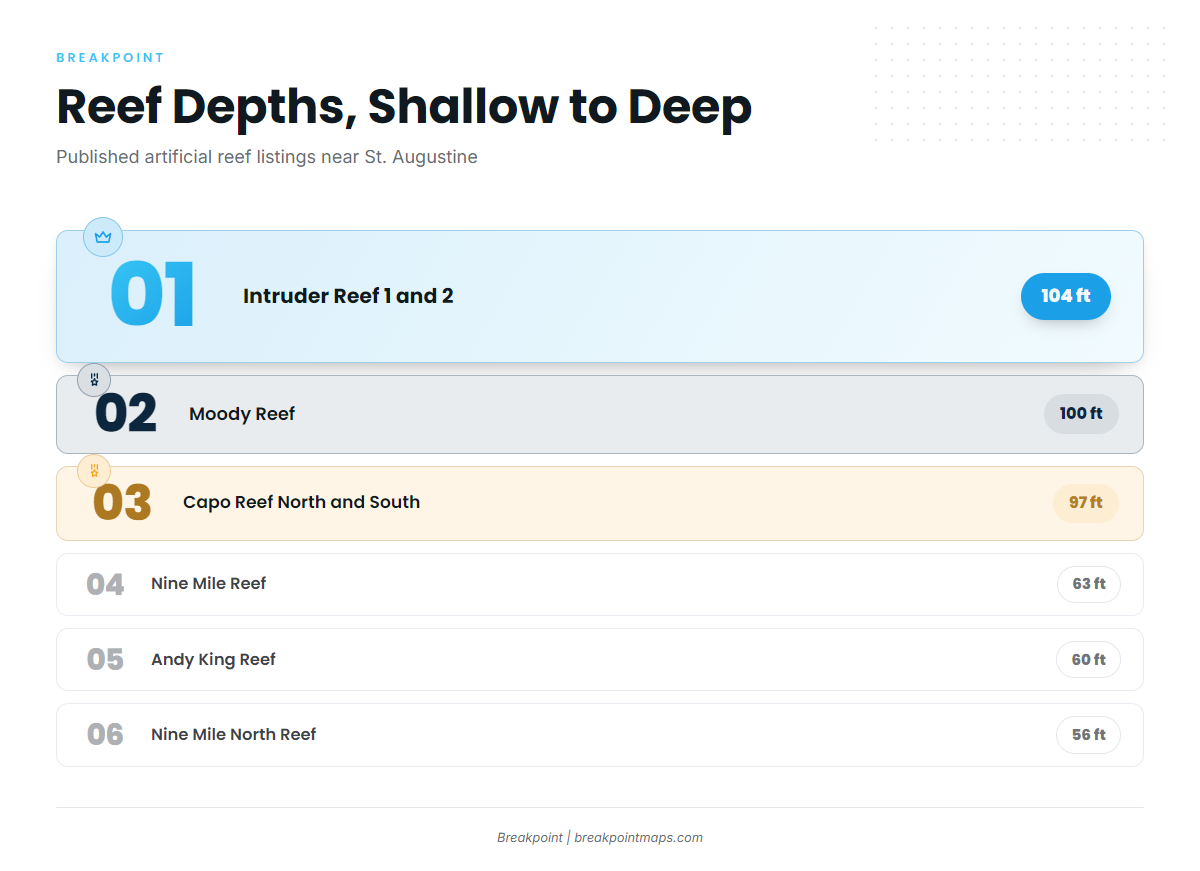The image size is (1200, 871).
Task: Click the 104 ft depth badge
Action: [1066, 296]
